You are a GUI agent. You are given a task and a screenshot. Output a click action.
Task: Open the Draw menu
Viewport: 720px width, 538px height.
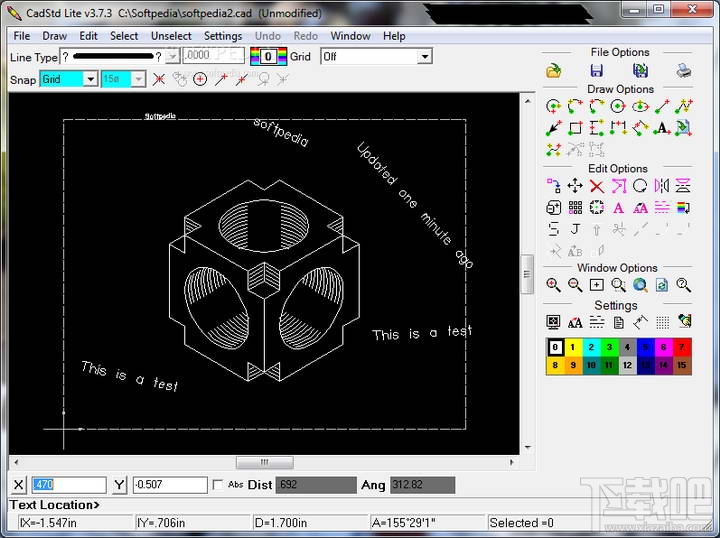coord(54,36)
